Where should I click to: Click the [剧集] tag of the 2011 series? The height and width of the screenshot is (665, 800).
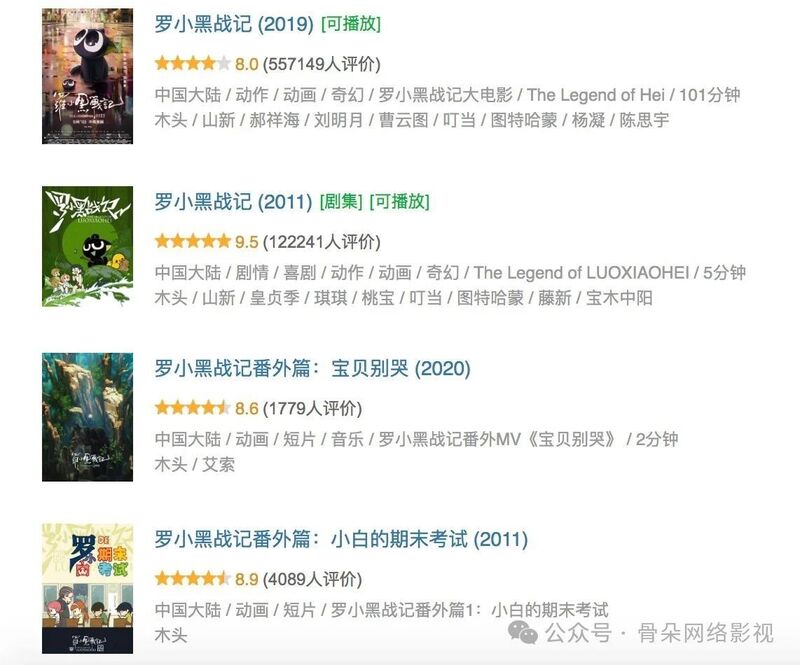pos(341,202)
